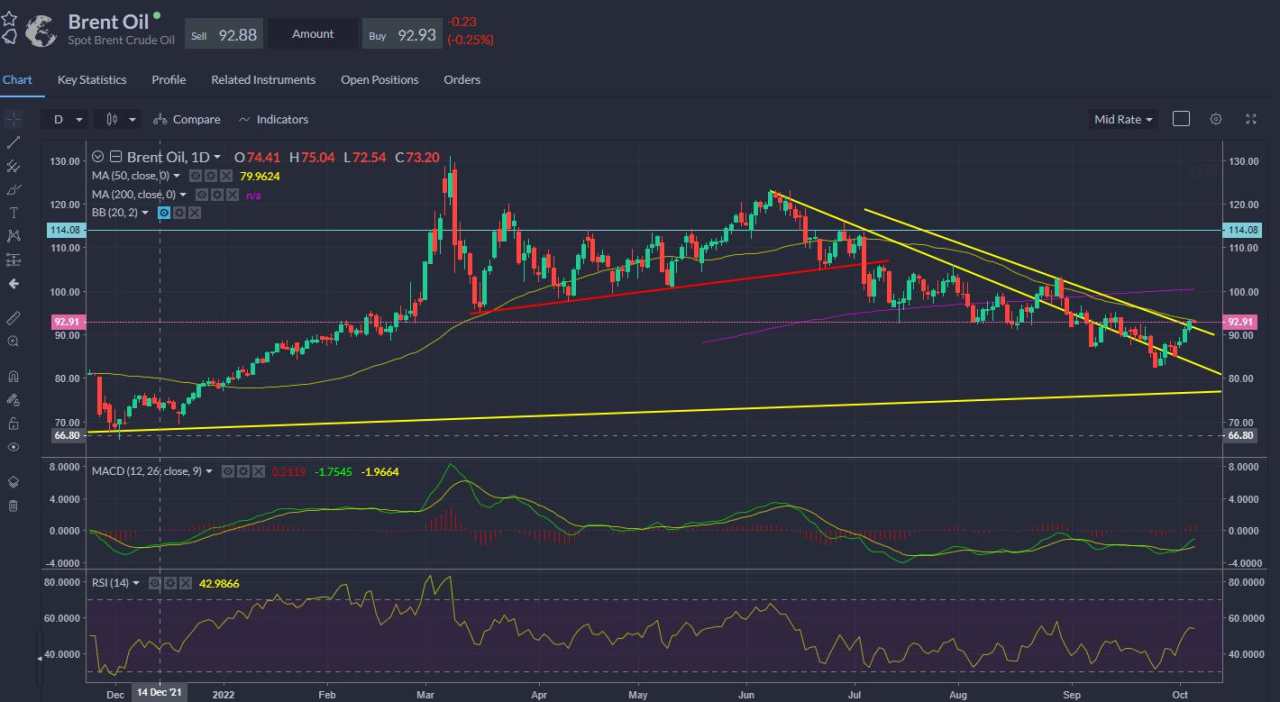Open the Open Positions tab
The height and width of the screenshot is (702, 1280).
tap(380, 80)
